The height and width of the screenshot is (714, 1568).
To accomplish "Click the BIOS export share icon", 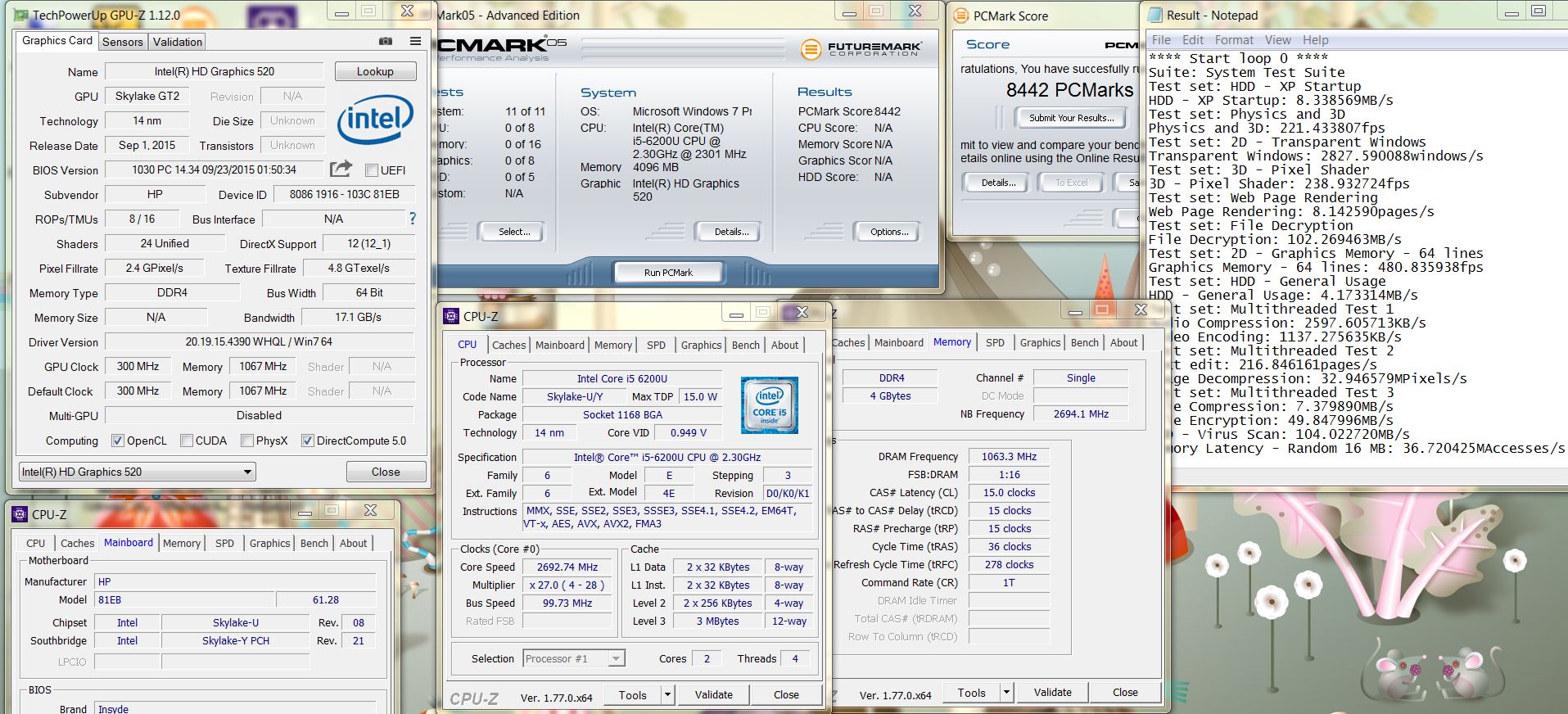I will 341,169.
